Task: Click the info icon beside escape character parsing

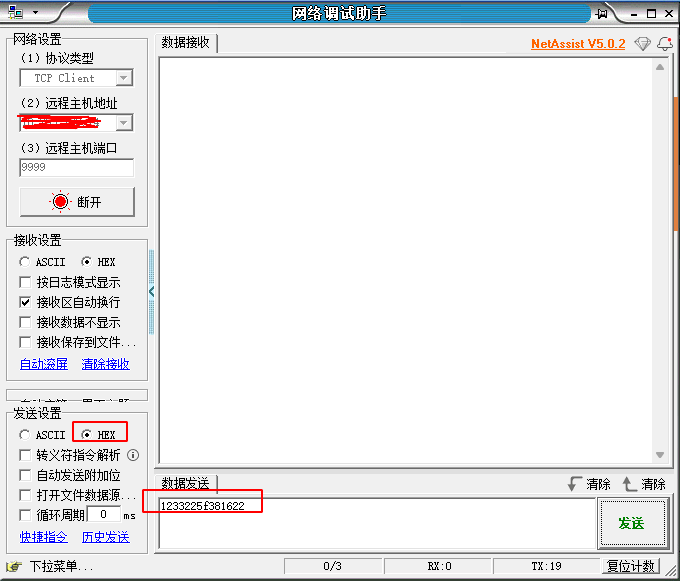Action: coord(133,455)
